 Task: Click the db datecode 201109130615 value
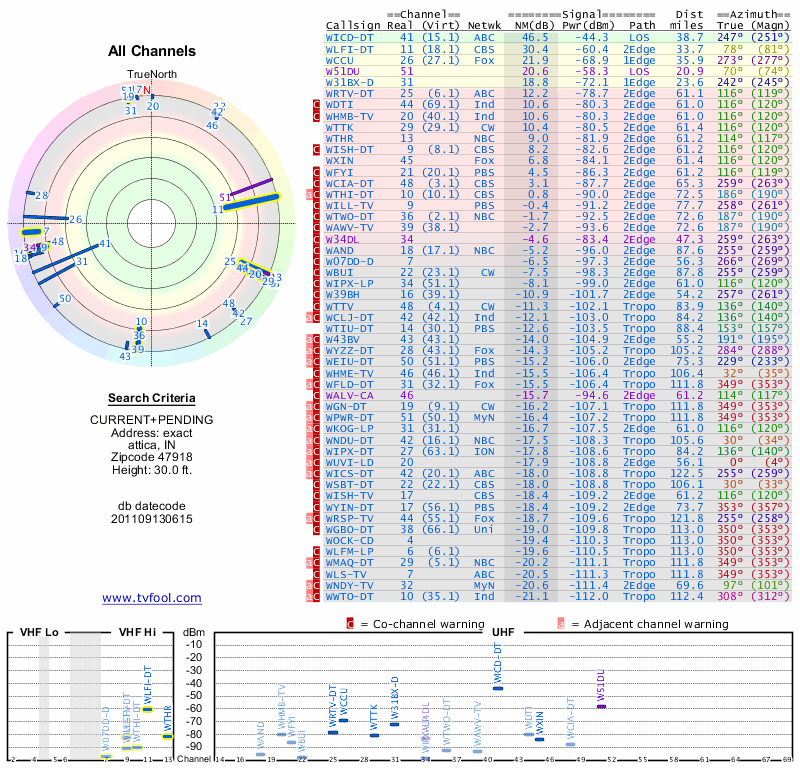coord(152,519)
